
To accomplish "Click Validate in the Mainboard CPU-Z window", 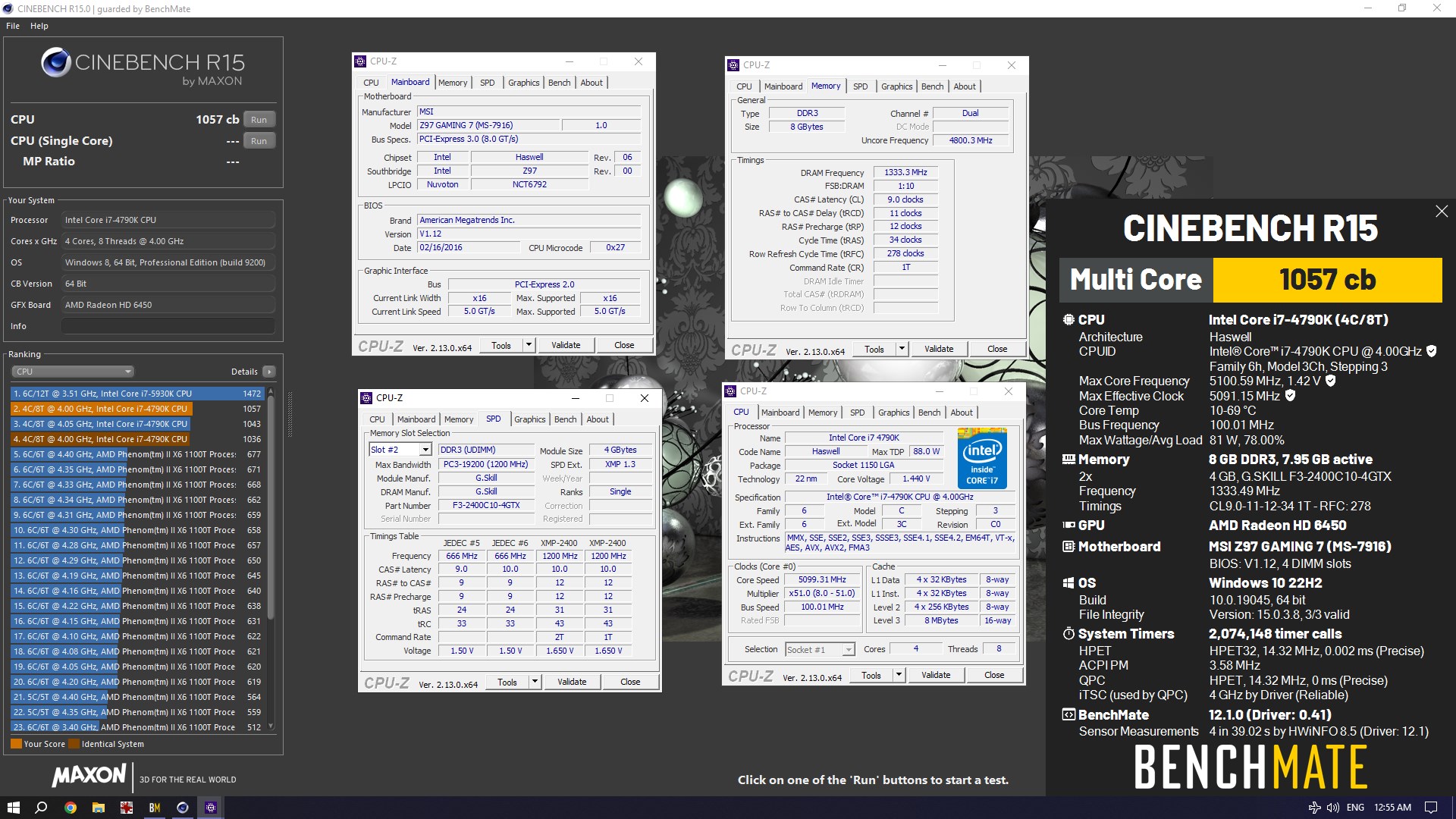I will pyautogui.click(x=566, y=345).
